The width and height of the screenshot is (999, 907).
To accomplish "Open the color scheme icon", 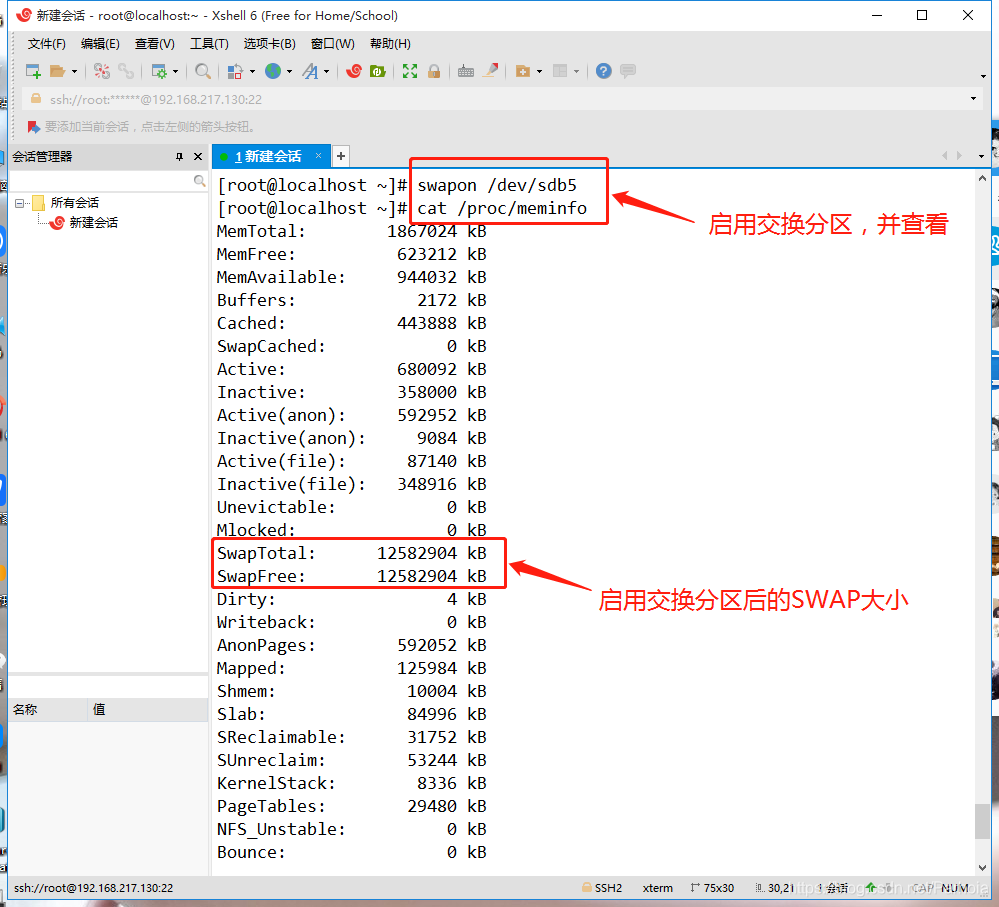I will coord(235,71).
